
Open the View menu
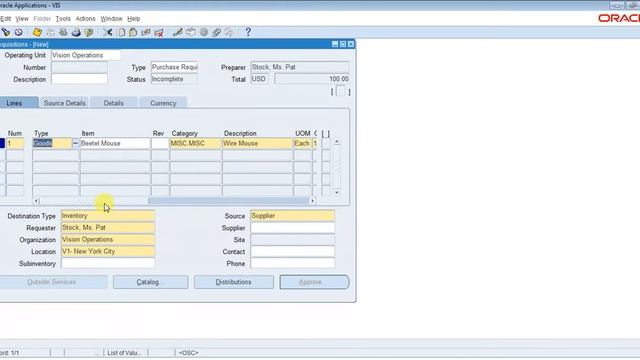22,19
